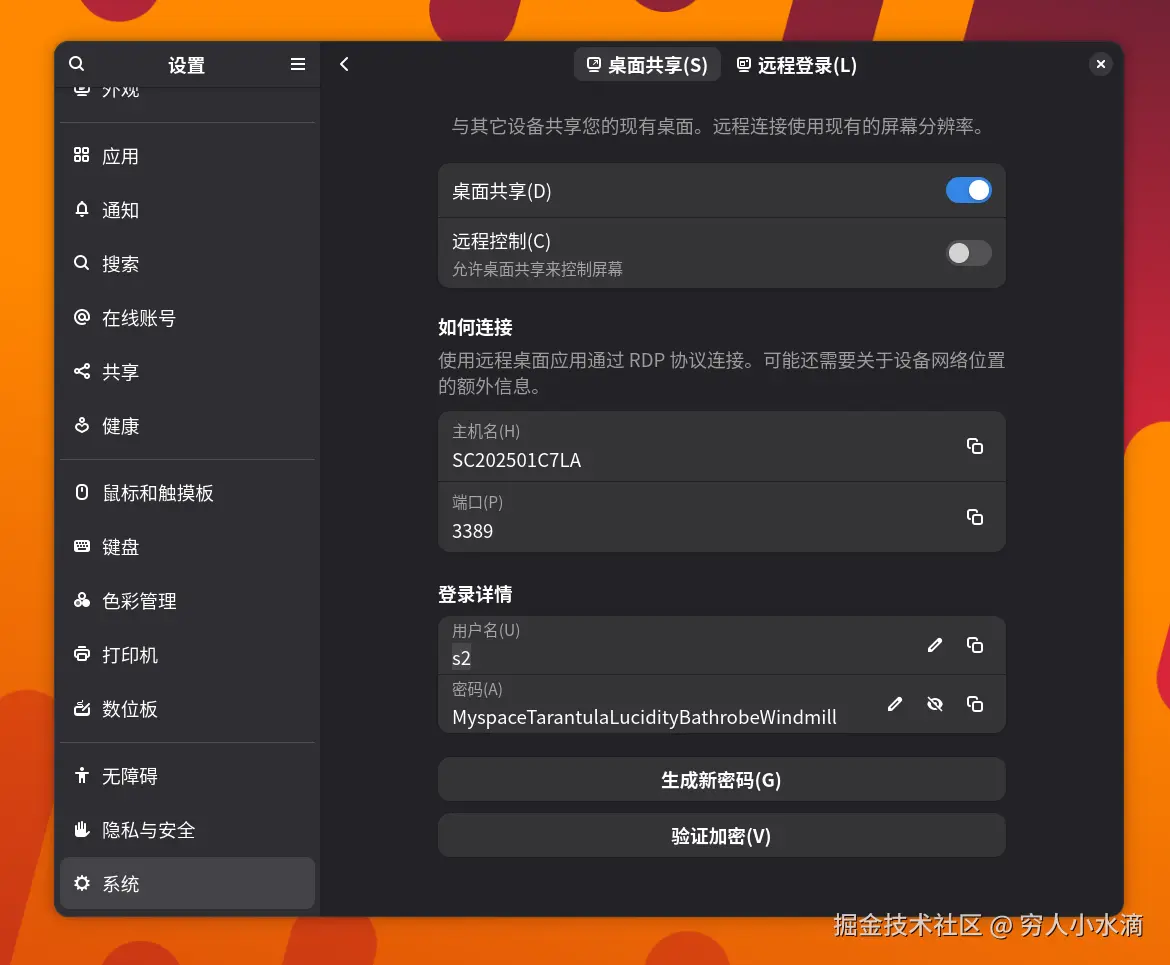The height and width of the screenshot is (965, 1170).
Task: Click the port value 3389
Action: [x=472, y=531]
